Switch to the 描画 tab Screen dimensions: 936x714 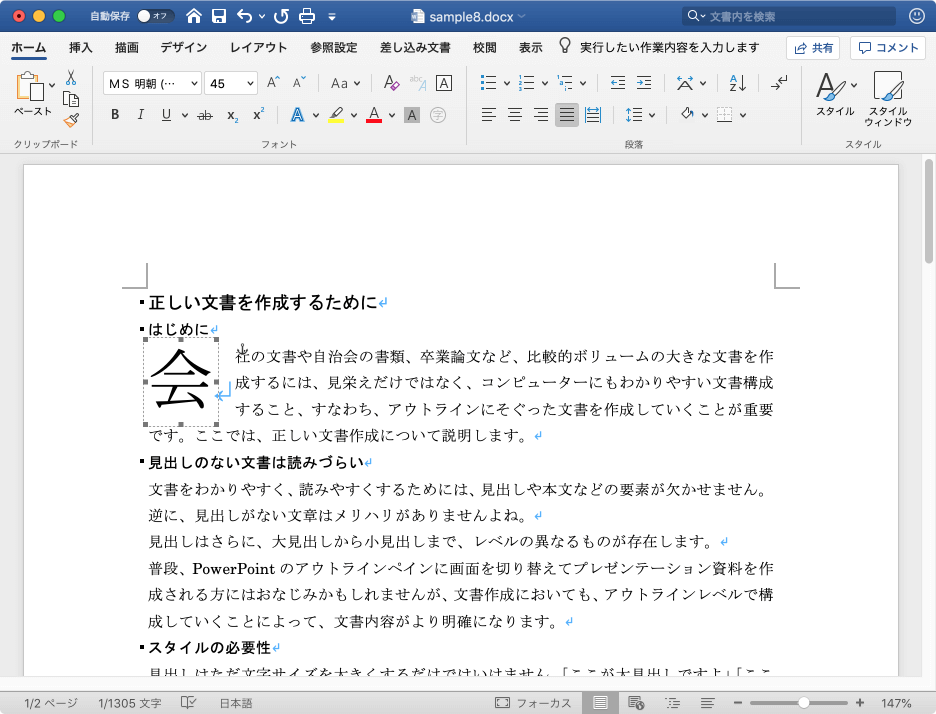coord(127,48)
